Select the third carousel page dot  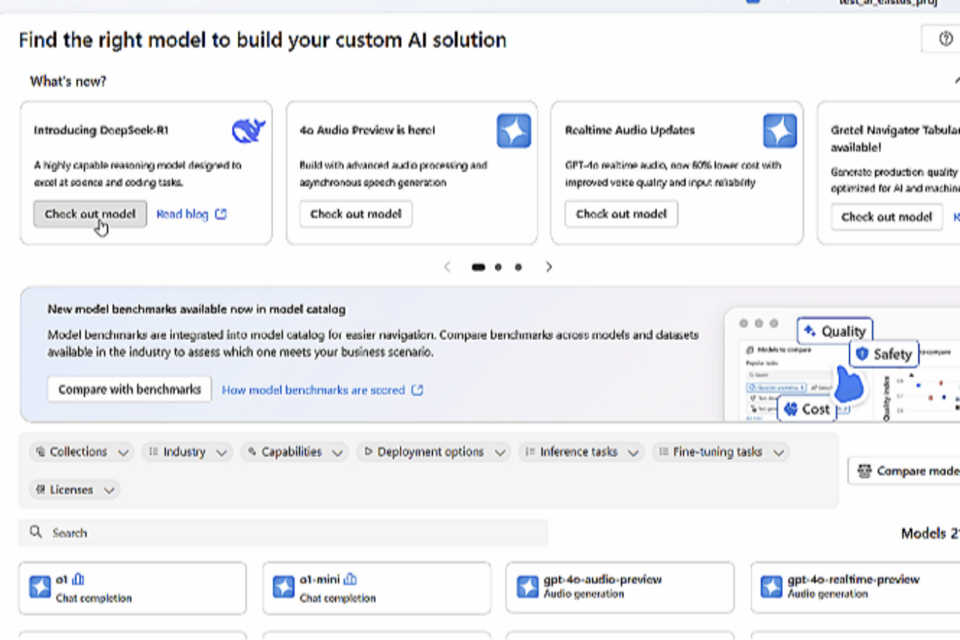click(518, 267)
